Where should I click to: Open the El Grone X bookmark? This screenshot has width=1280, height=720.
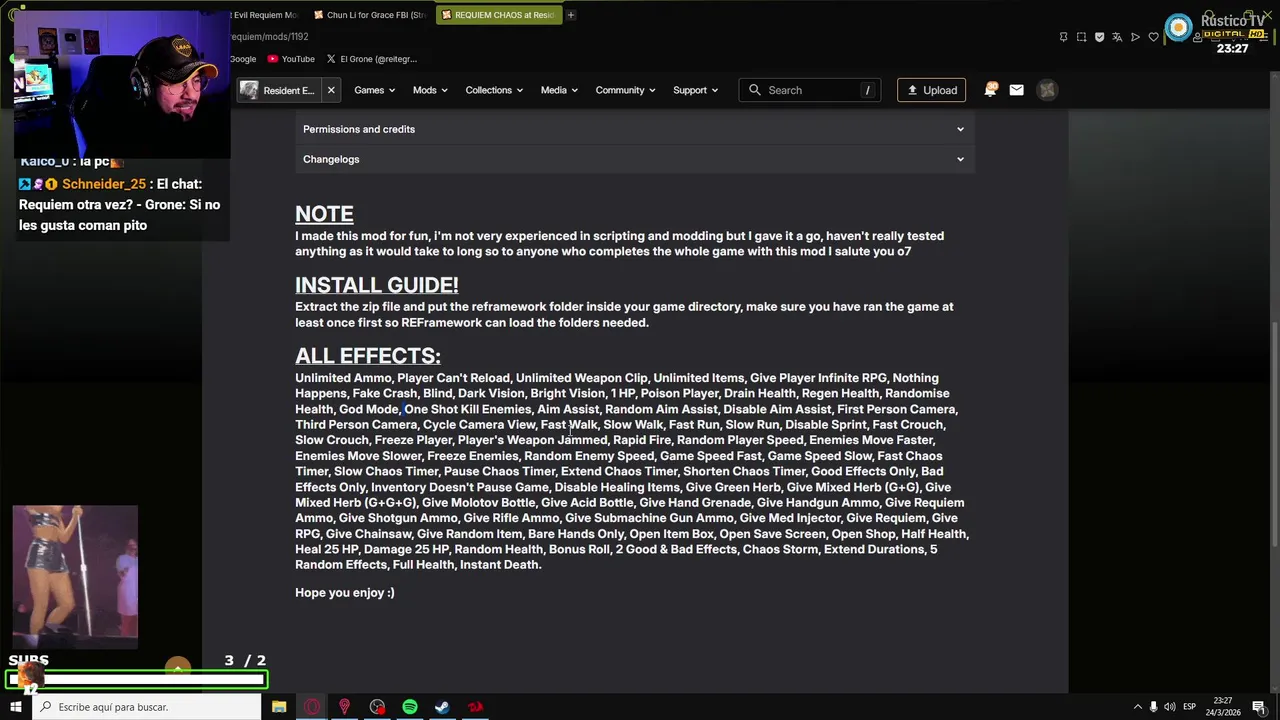[372, 59]
